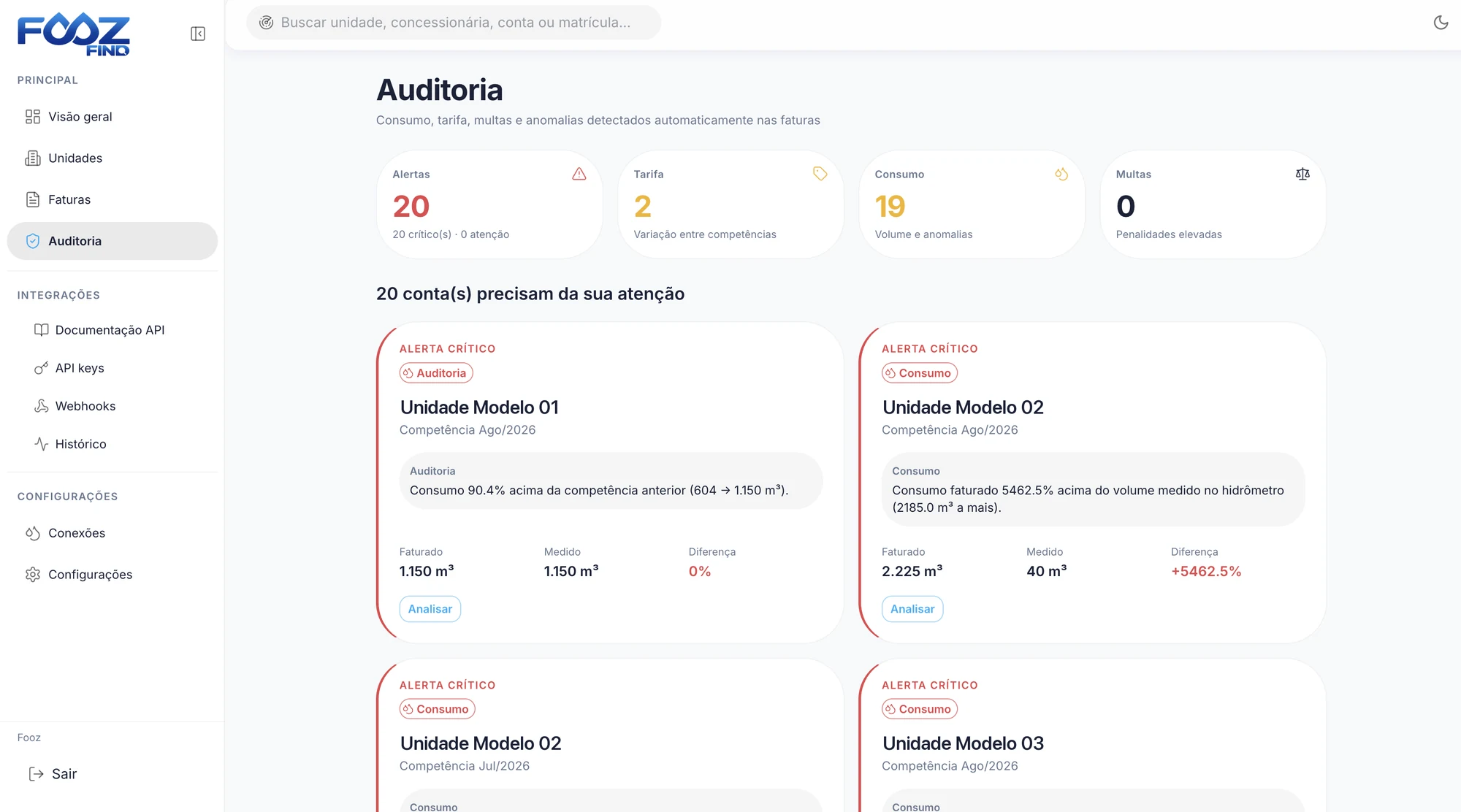The height and width of the screenshot is (812, 1461).
Task: Open Visão geral in sidebar
Action: tap(112, 117)
